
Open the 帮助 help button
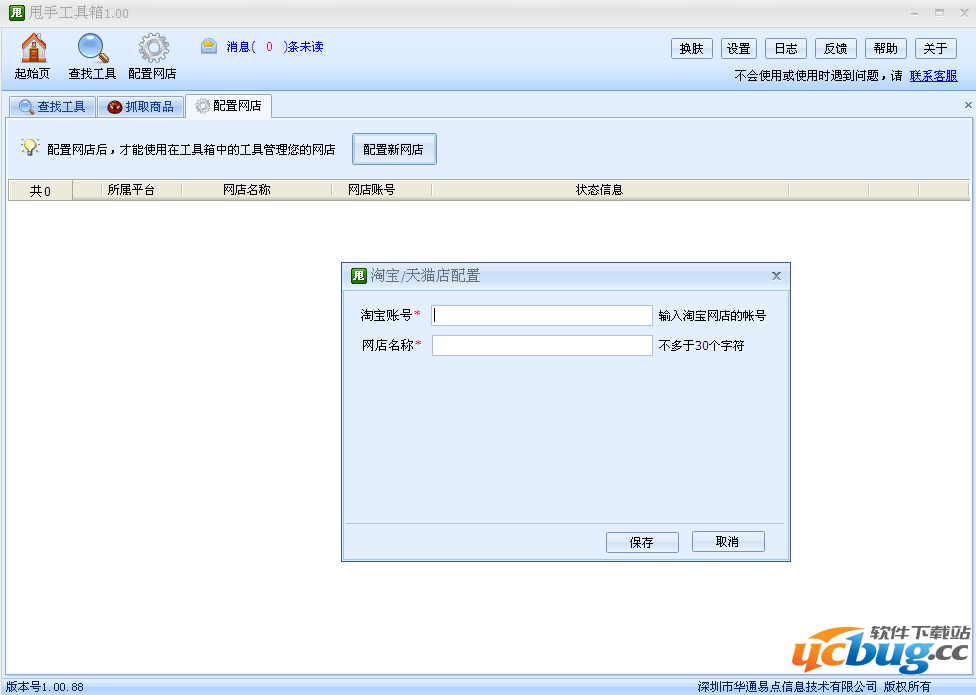tap(885, 48)
